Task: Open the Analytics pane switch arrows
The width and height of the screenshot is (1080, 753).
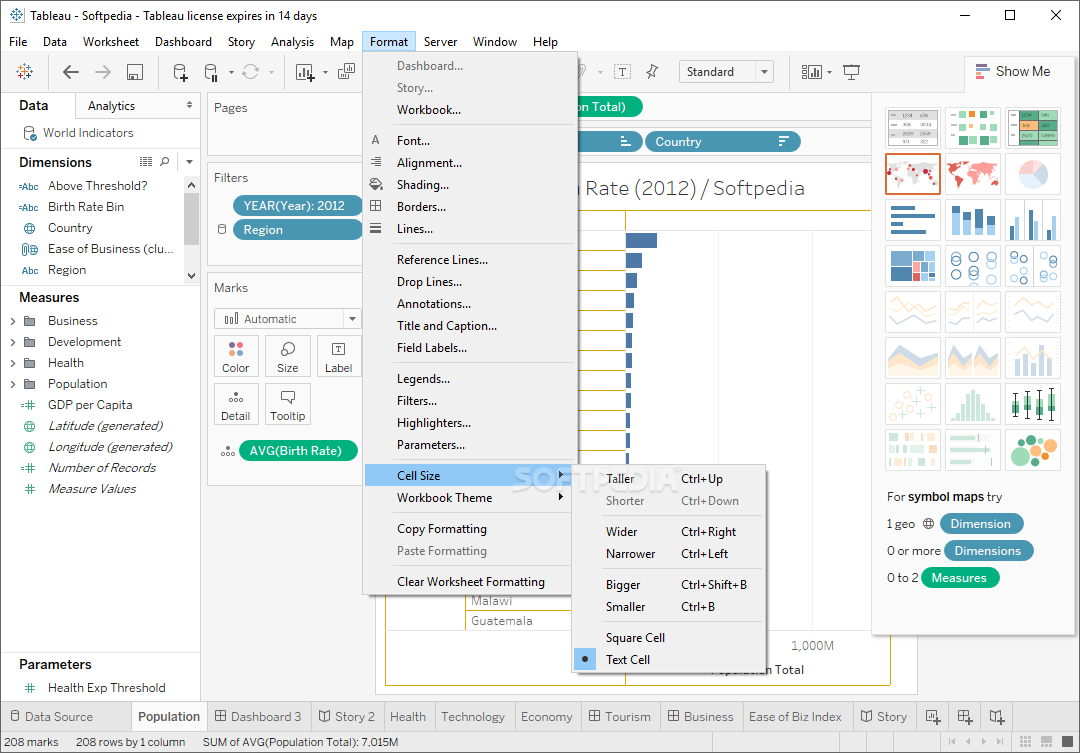Action: pyautogui.click(x=189, y=105)
